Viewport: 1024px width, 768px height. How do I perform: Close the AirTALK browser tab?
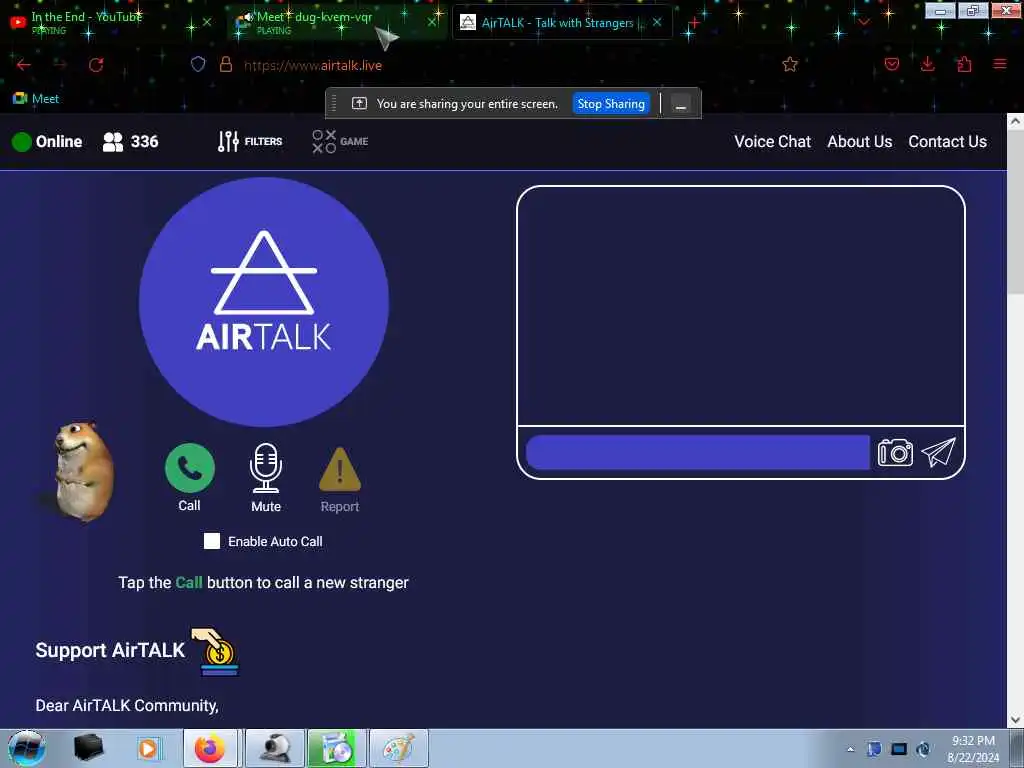click(657, 22)
